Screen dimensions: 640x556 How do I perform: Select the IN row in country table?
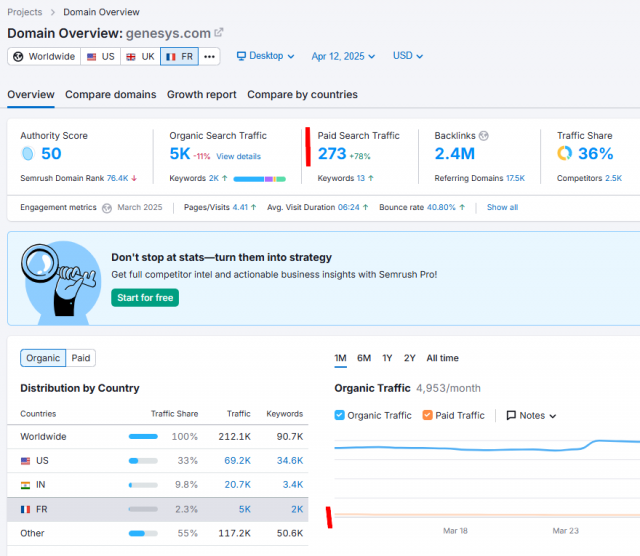[158, 485]
